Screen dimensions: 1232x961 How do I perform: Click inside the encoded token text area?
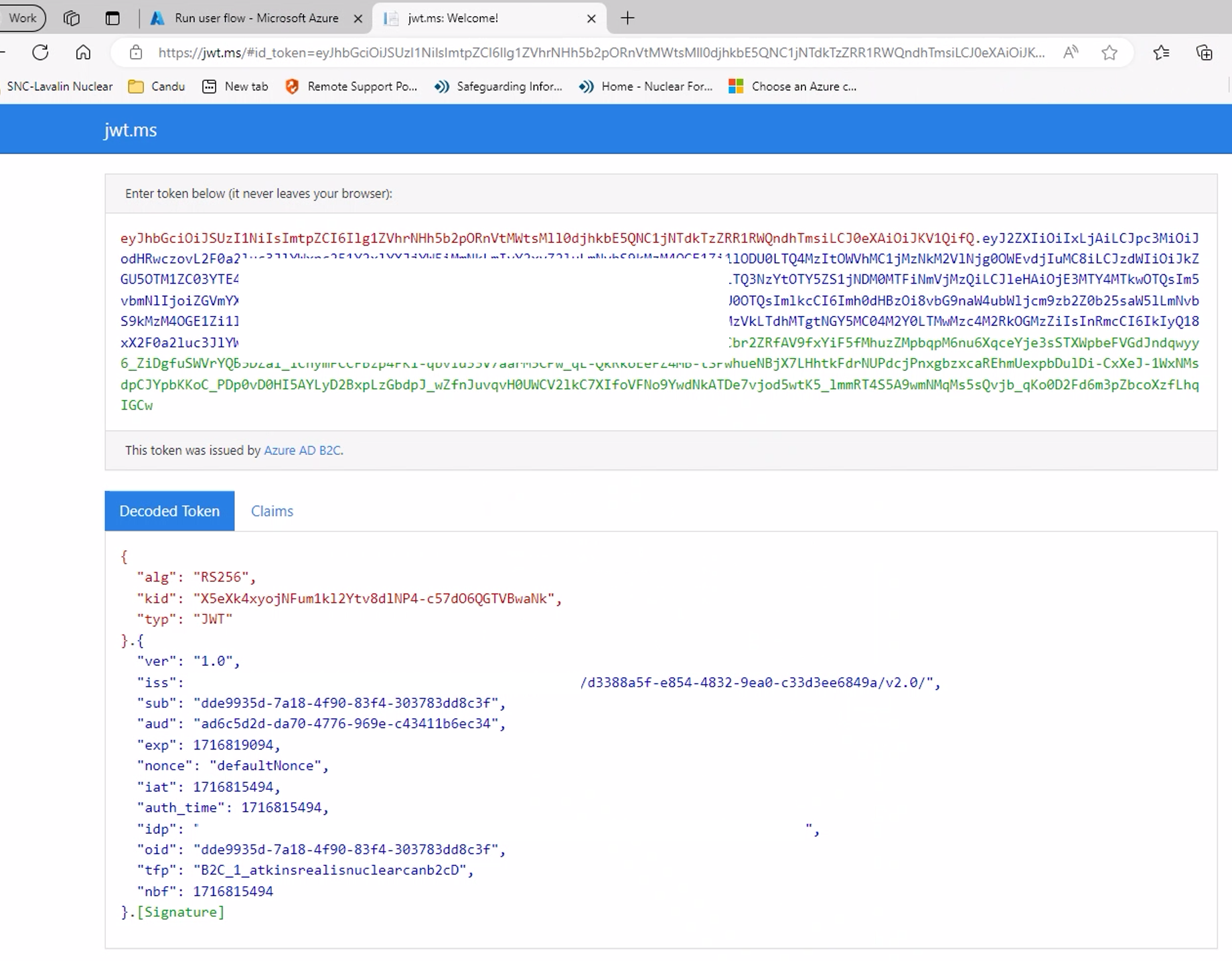[660, 321]
